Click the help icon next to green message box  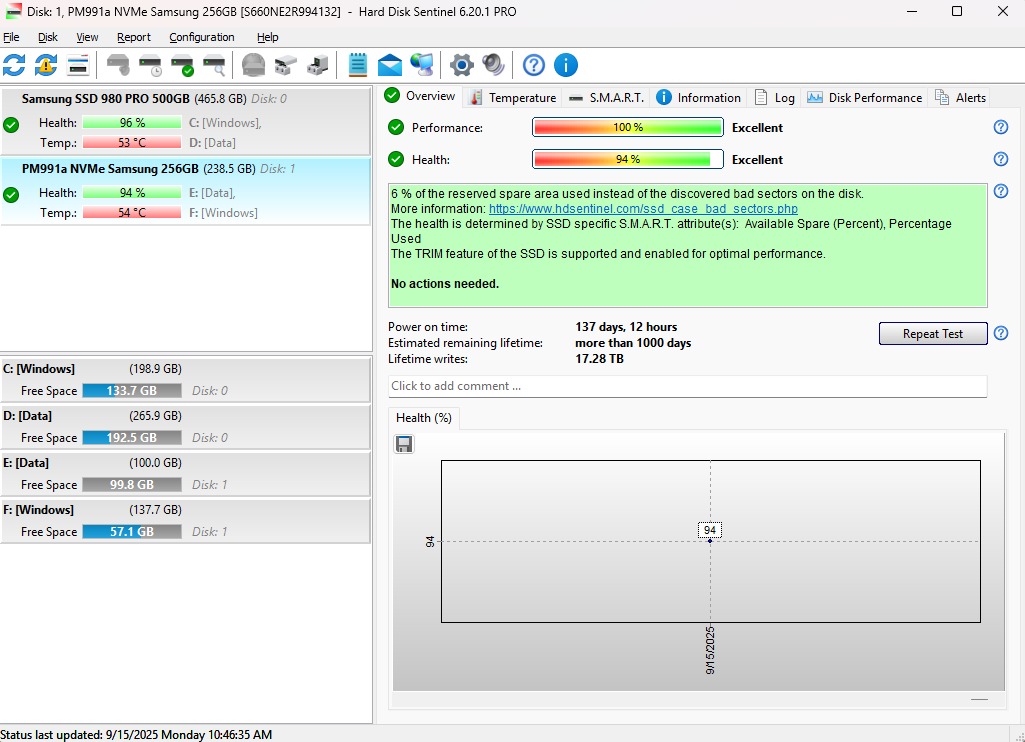point(1001,191)
